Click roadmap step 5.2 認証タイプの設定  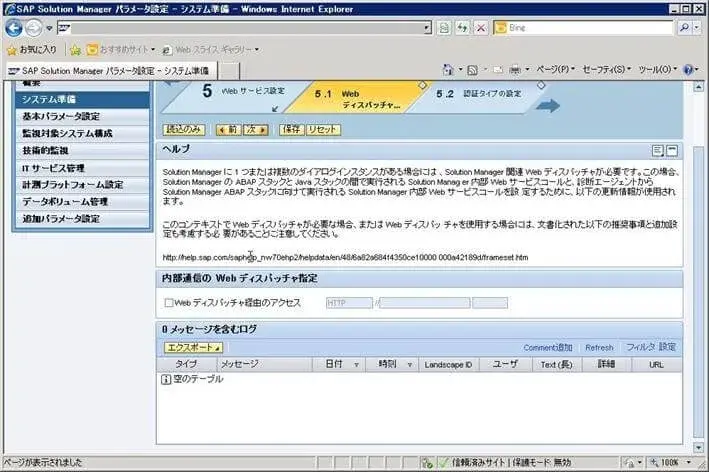(479, 94)
